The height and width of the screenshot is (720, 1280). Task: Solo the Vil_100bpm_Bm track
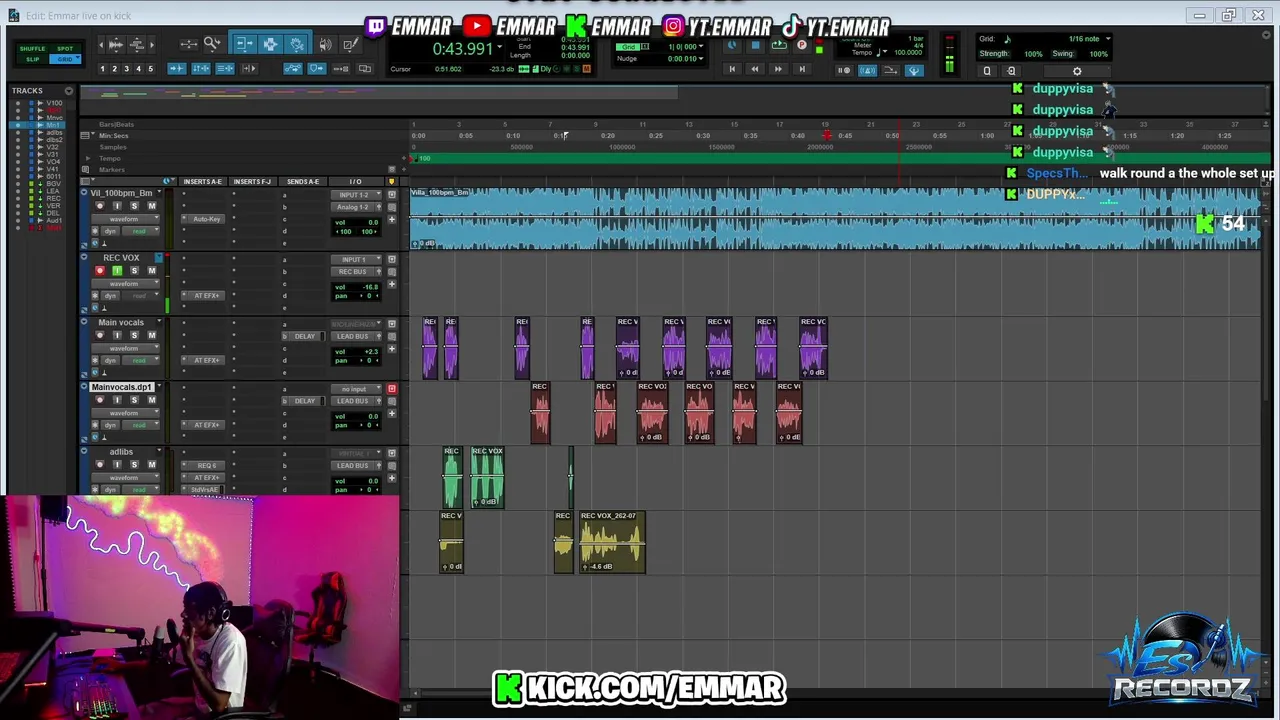click(x=134, y=206)
